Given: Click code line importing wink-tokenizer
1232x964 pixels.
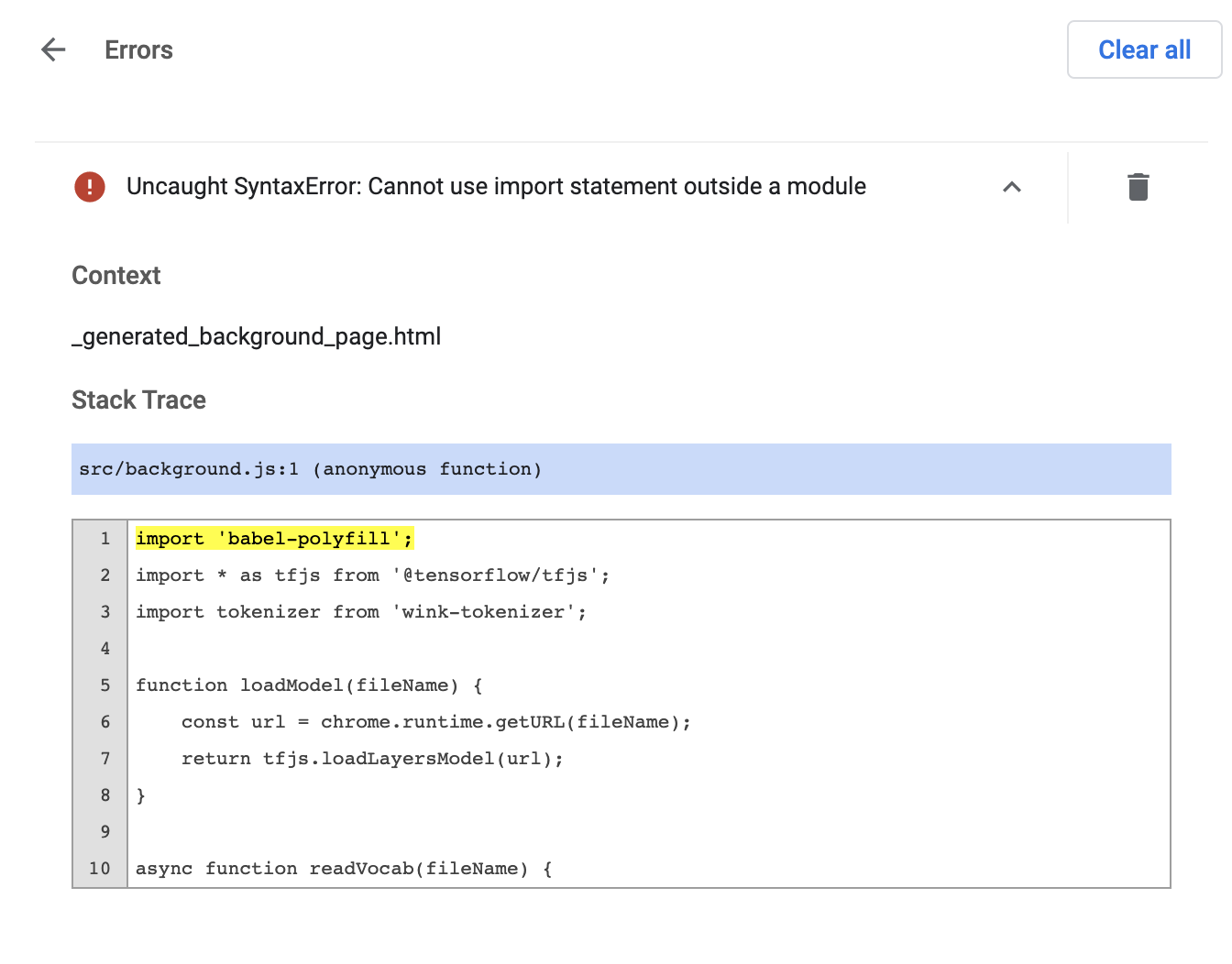Looking at the screenshot, I should [x=361, y=612].
